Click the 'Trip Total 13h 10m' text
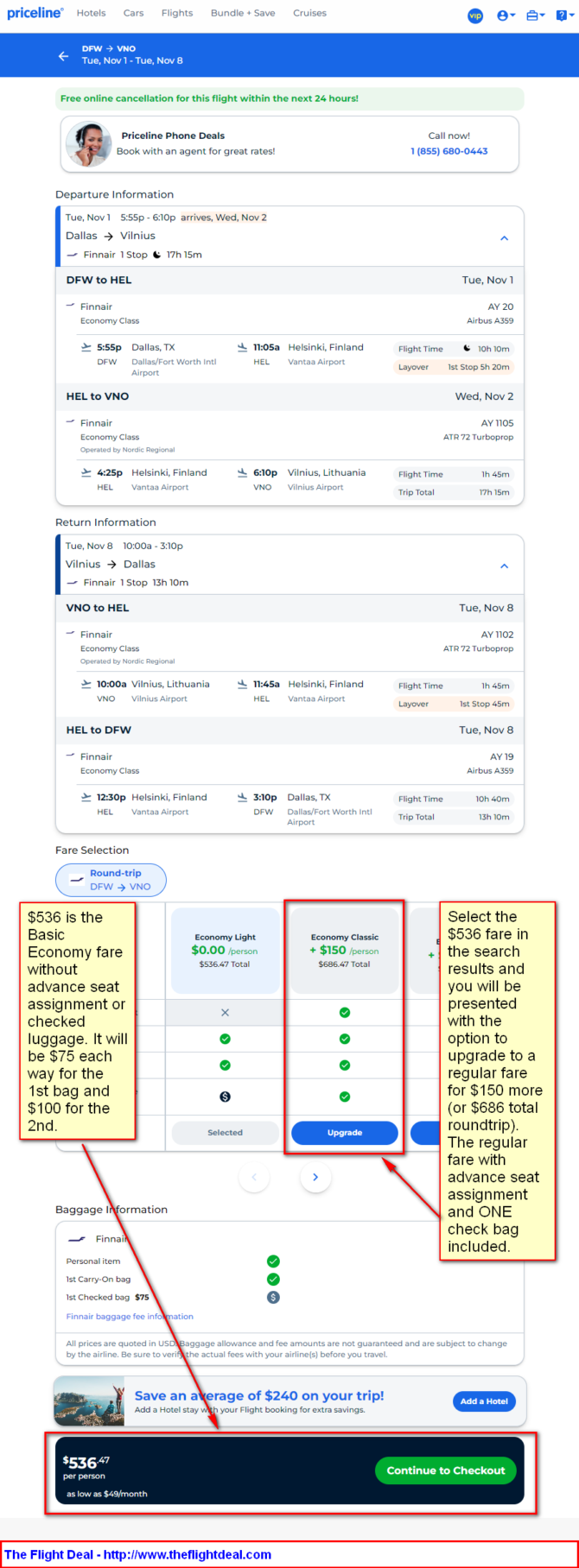 (453, 817)
